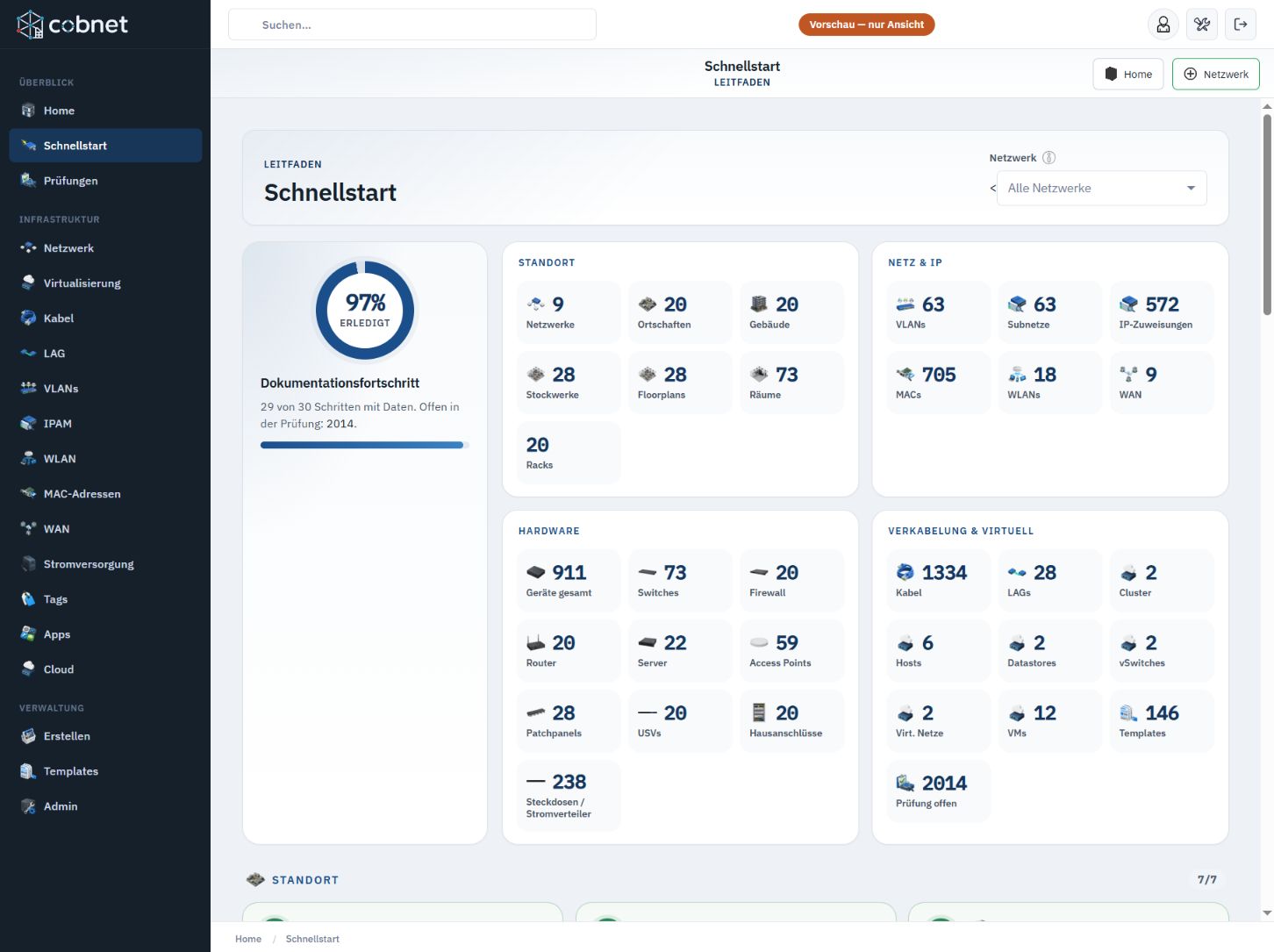Click the Vorschau nur Ansicht badge
Screen dimensions: 1274x952
(x=866, y=25)
